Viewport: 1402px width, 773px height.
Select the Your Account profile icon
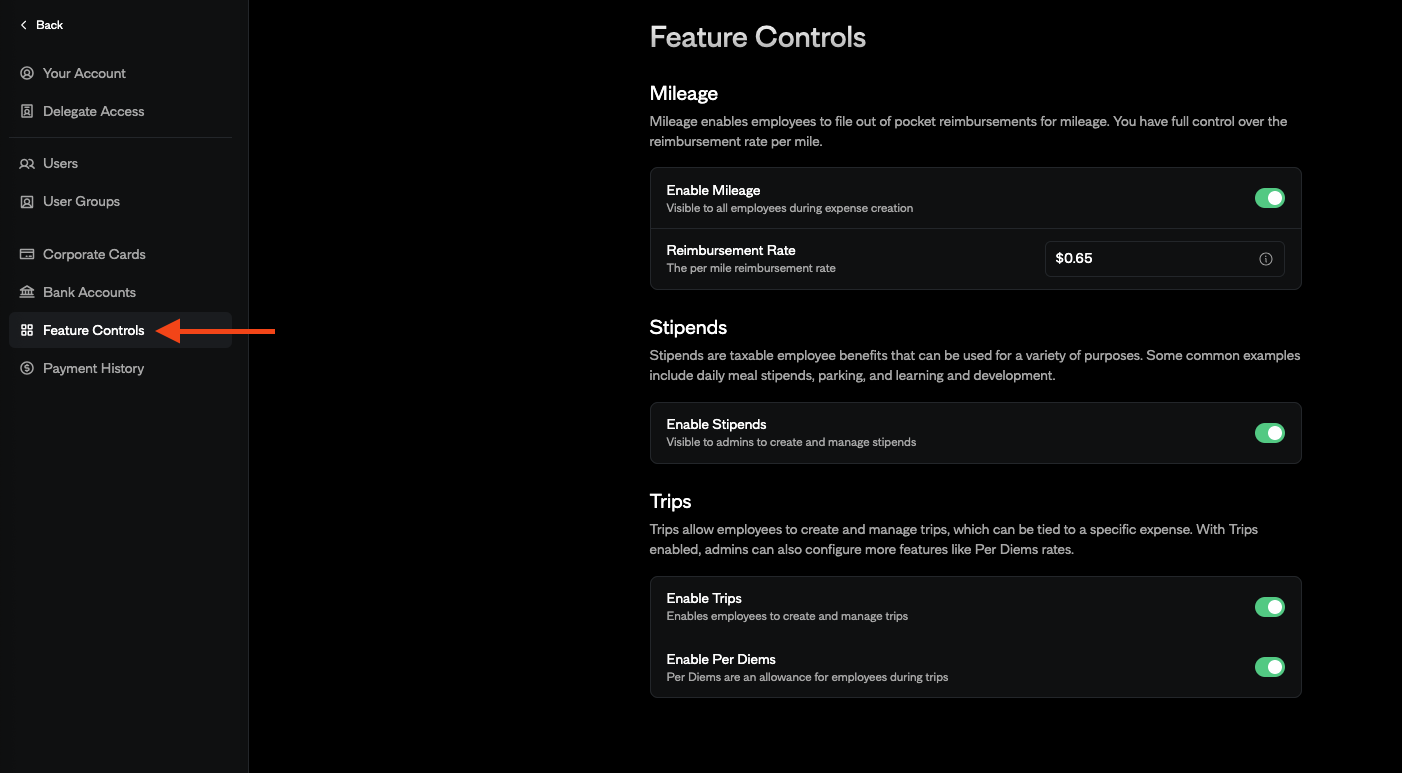(27, 72)
